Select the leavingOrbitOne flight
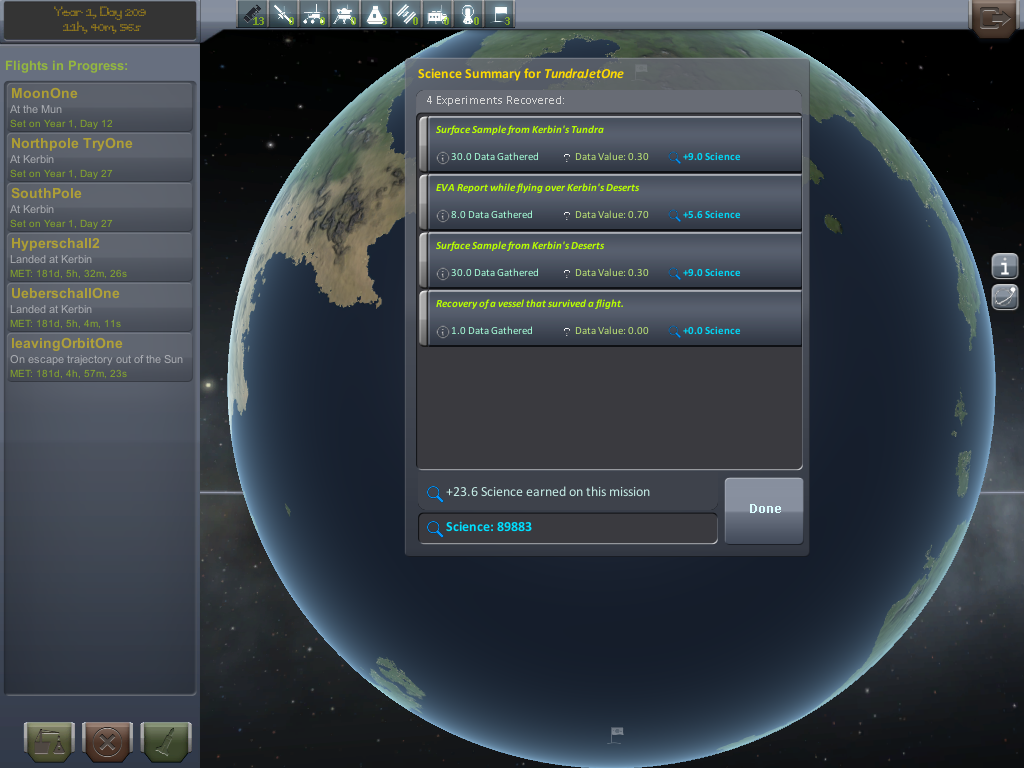Screen dimensions: 1024x768 pyautogui.click(x=99, y=357)
